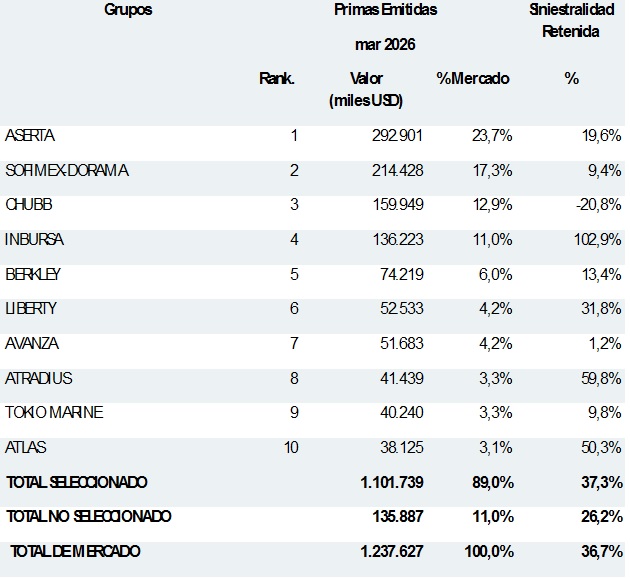Click ATRADIUS siniestralidad value 59,8%
The image size is (630, 578).
coord(601,378)
